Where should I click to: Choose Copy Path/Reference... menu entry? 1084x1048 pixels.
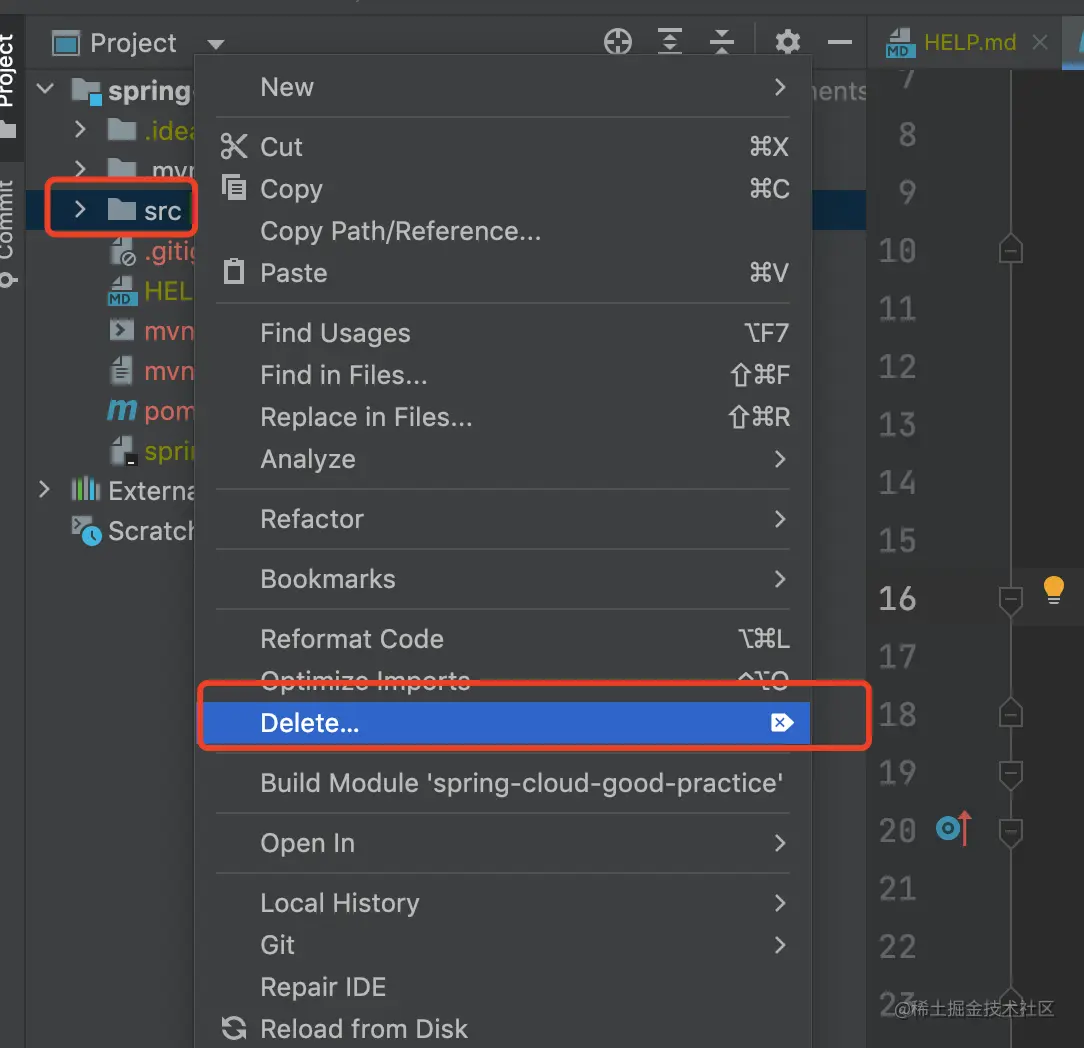point(400,231)
